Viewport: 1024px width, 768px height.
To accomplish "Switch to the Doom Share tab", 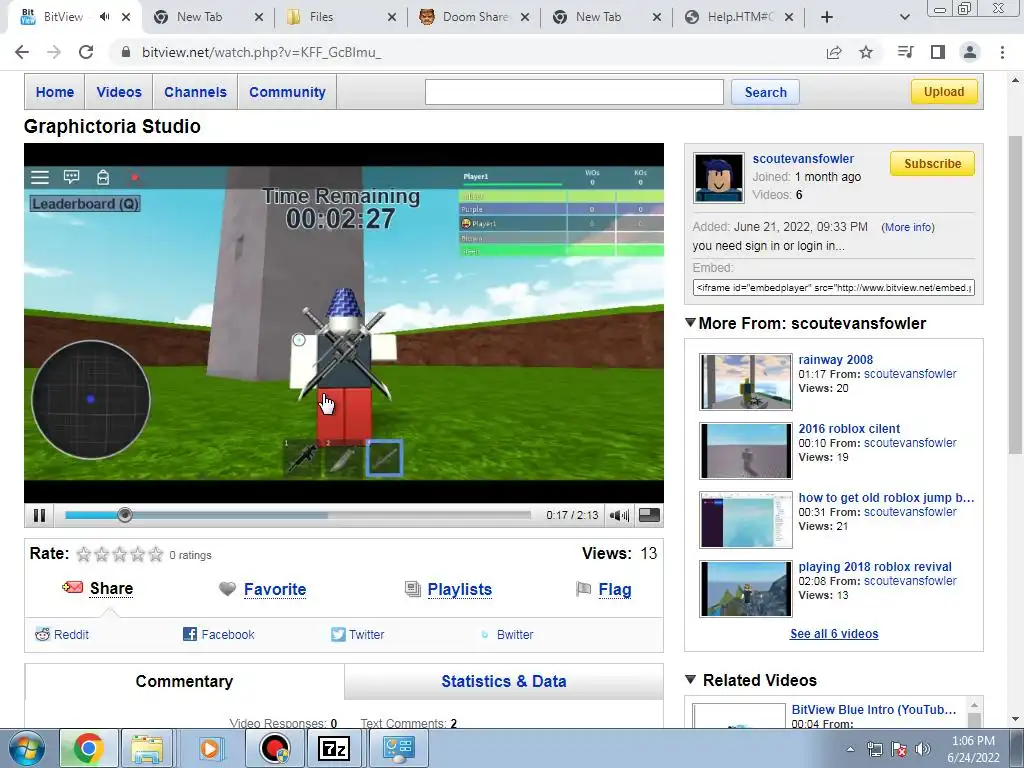I will coord(474,17).
